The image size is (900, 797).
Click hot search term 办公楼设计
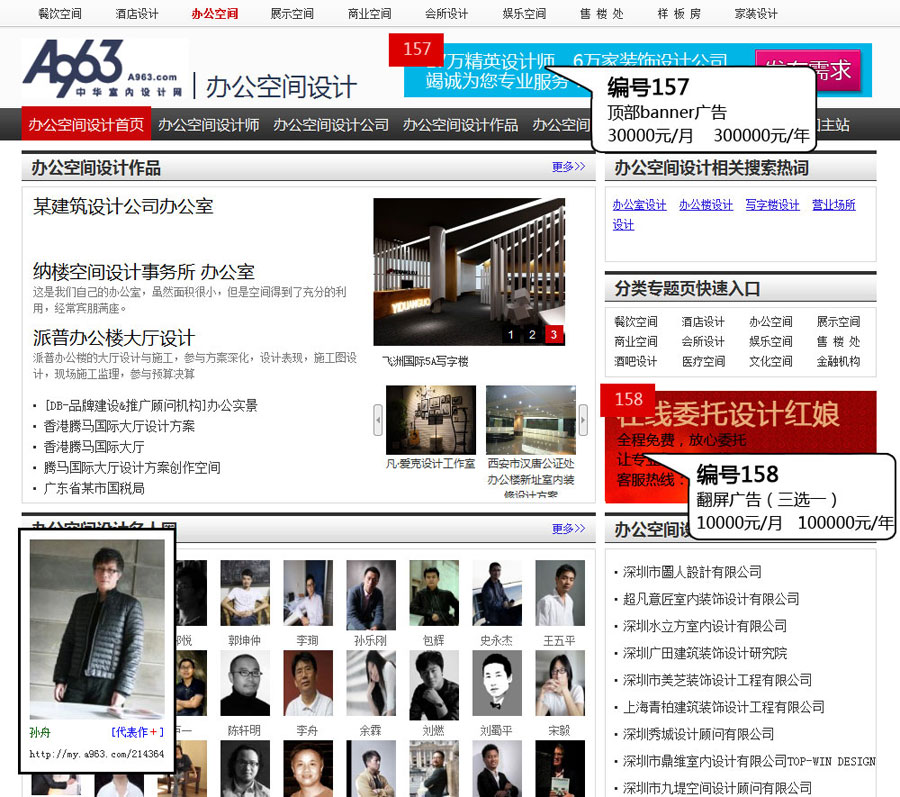706,205
